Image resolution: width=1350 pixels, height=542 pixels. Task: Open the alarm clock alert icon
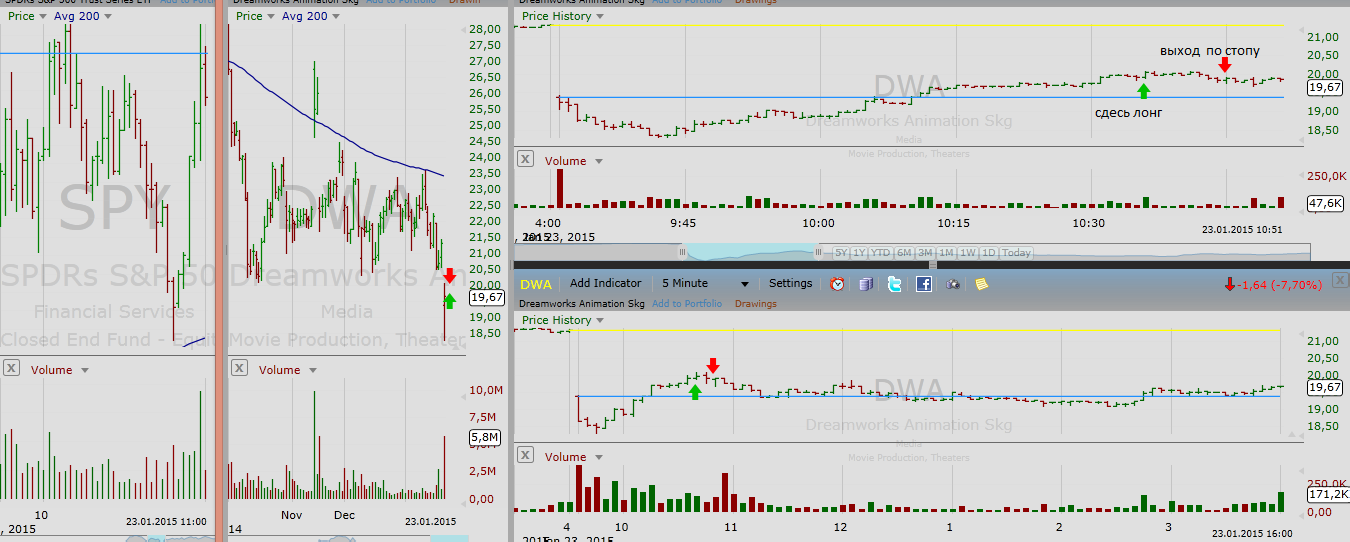tap(838, 284)
